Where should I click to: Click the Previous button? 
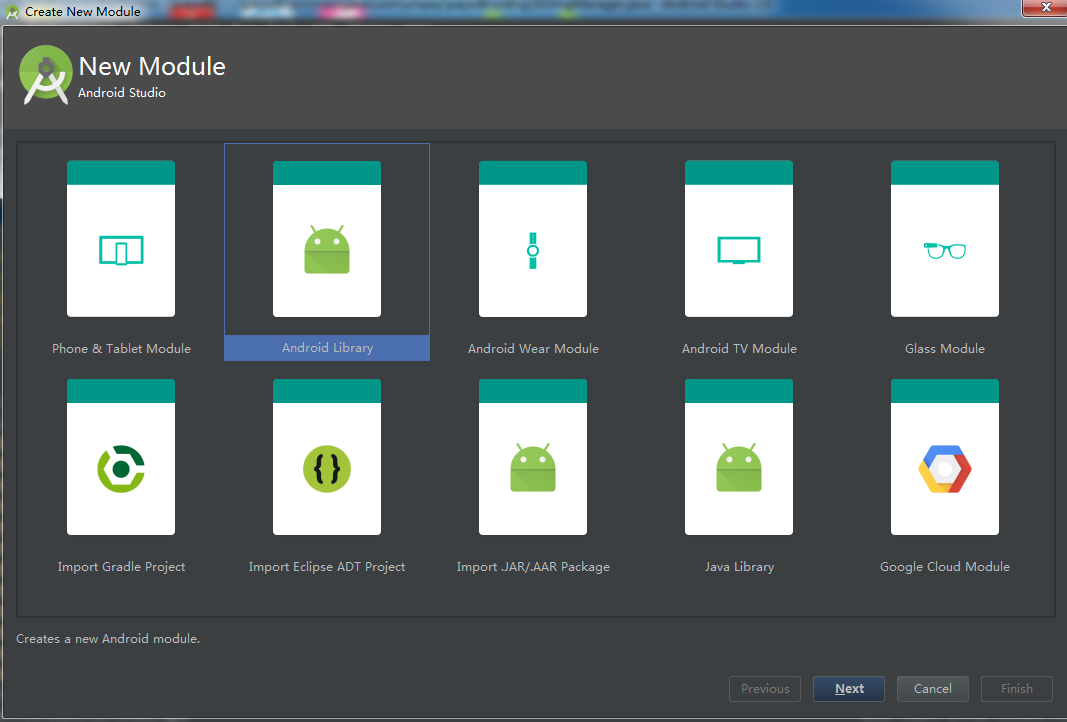pyautogui.click(x=765, y=689)
